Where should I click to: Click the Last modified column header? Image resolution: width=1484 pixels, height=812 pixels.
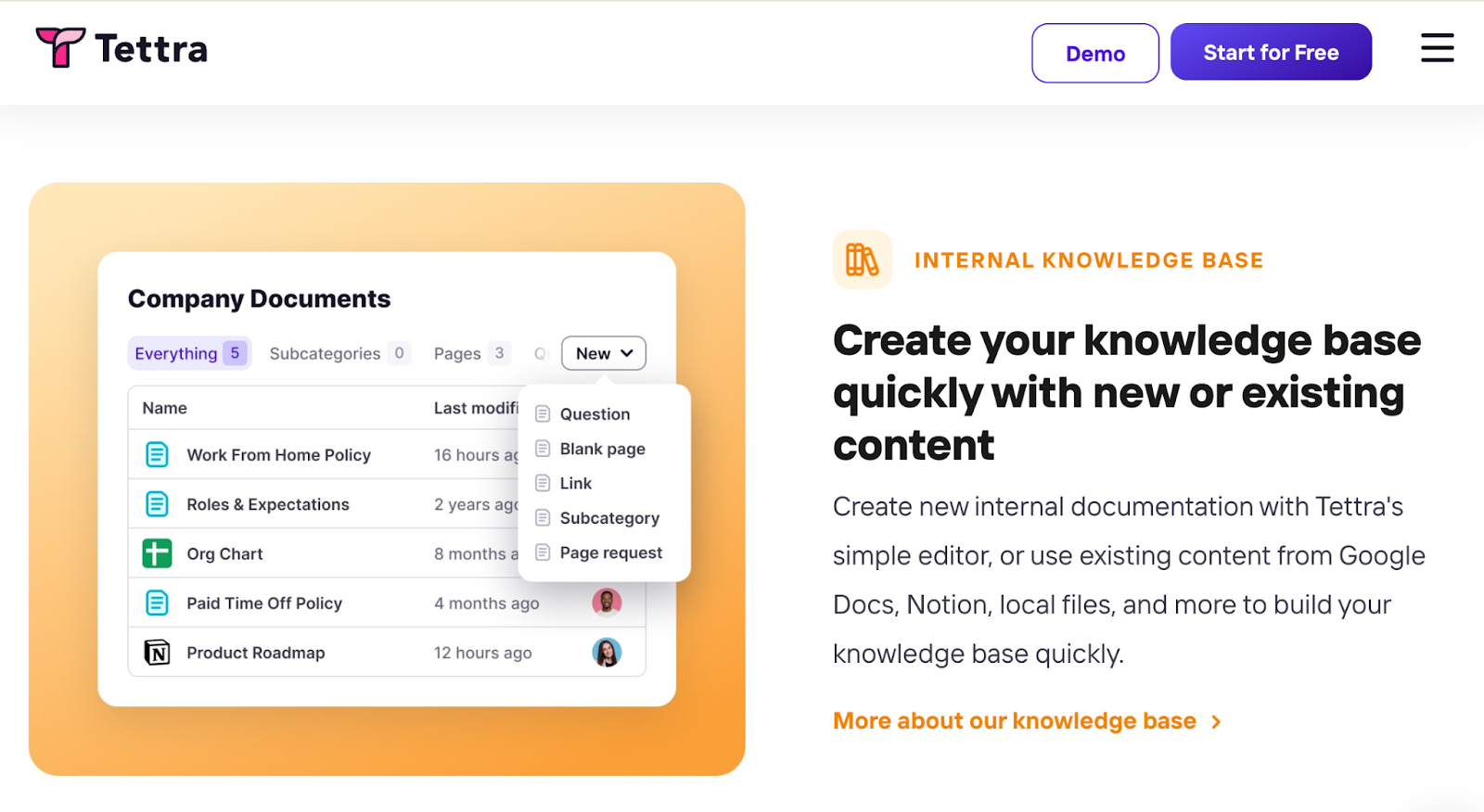477,408
